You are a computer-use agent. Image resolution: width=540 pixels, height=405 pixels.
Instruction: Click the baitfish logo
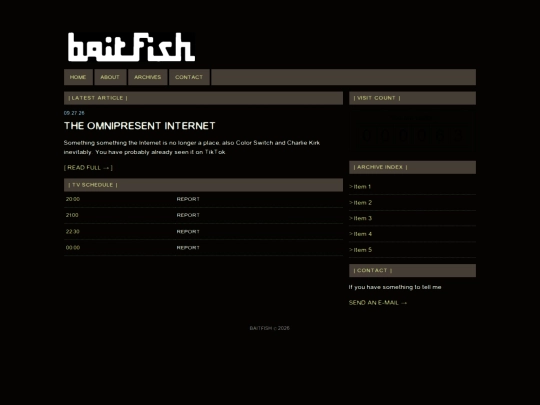point(131,47)
